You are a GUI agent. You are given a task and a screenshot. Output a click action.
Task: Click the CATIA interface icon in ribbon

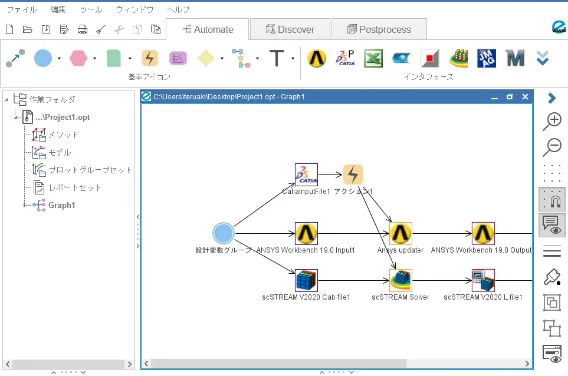click(x=345, y=58)
